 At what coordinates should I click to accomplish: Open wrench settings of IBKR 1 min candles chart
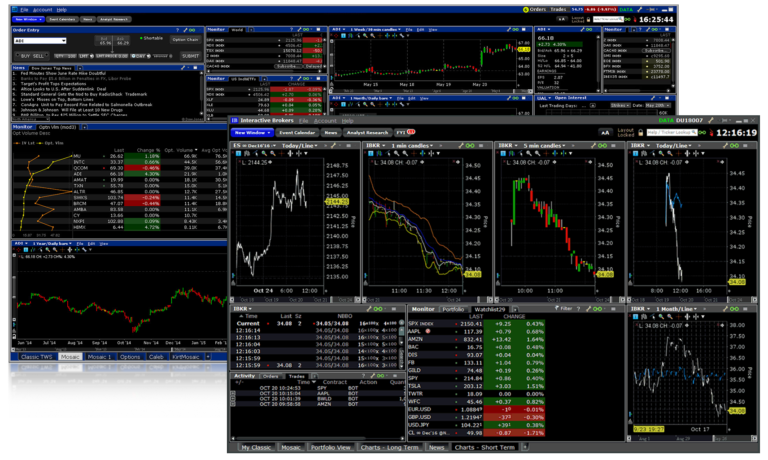461,145
